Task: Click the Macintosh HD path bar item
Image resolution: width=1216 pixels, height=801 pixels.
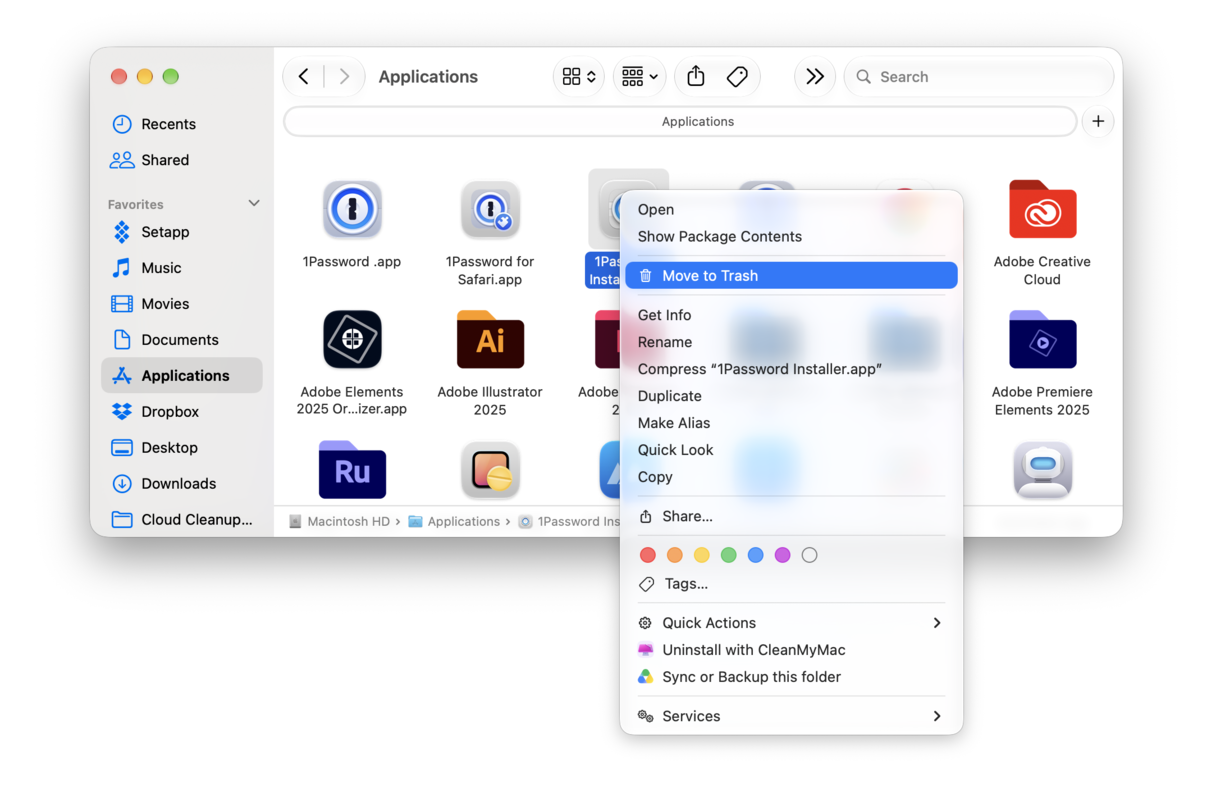Action: pos(339,521)
